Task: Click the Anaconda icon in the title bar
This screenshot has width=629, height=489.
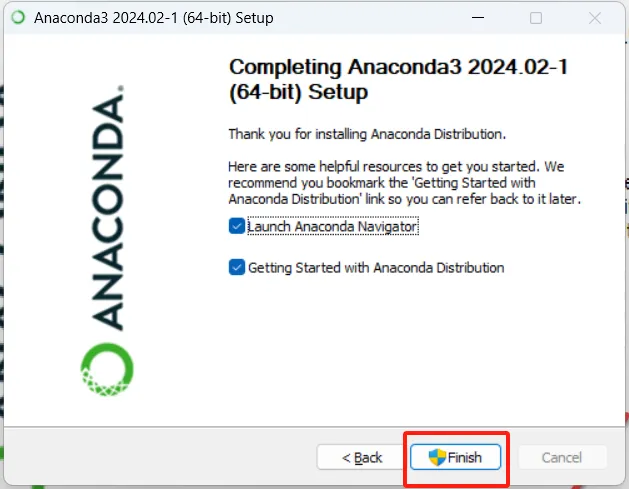Action: 18,18
